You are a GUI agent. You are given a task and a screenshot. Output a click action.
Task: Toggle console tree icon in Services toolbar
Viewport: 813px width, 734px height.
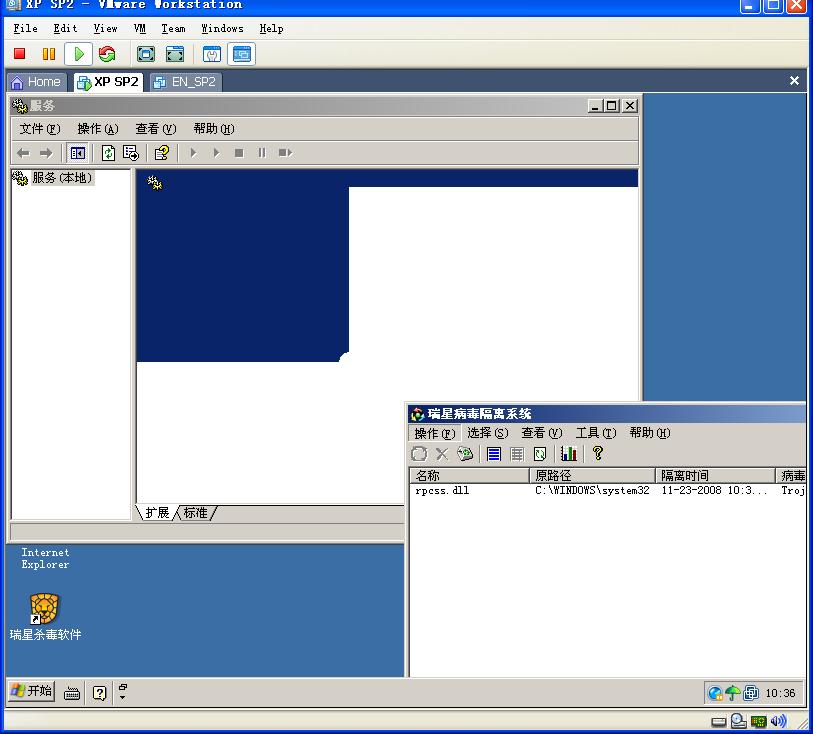coord(78,153)
